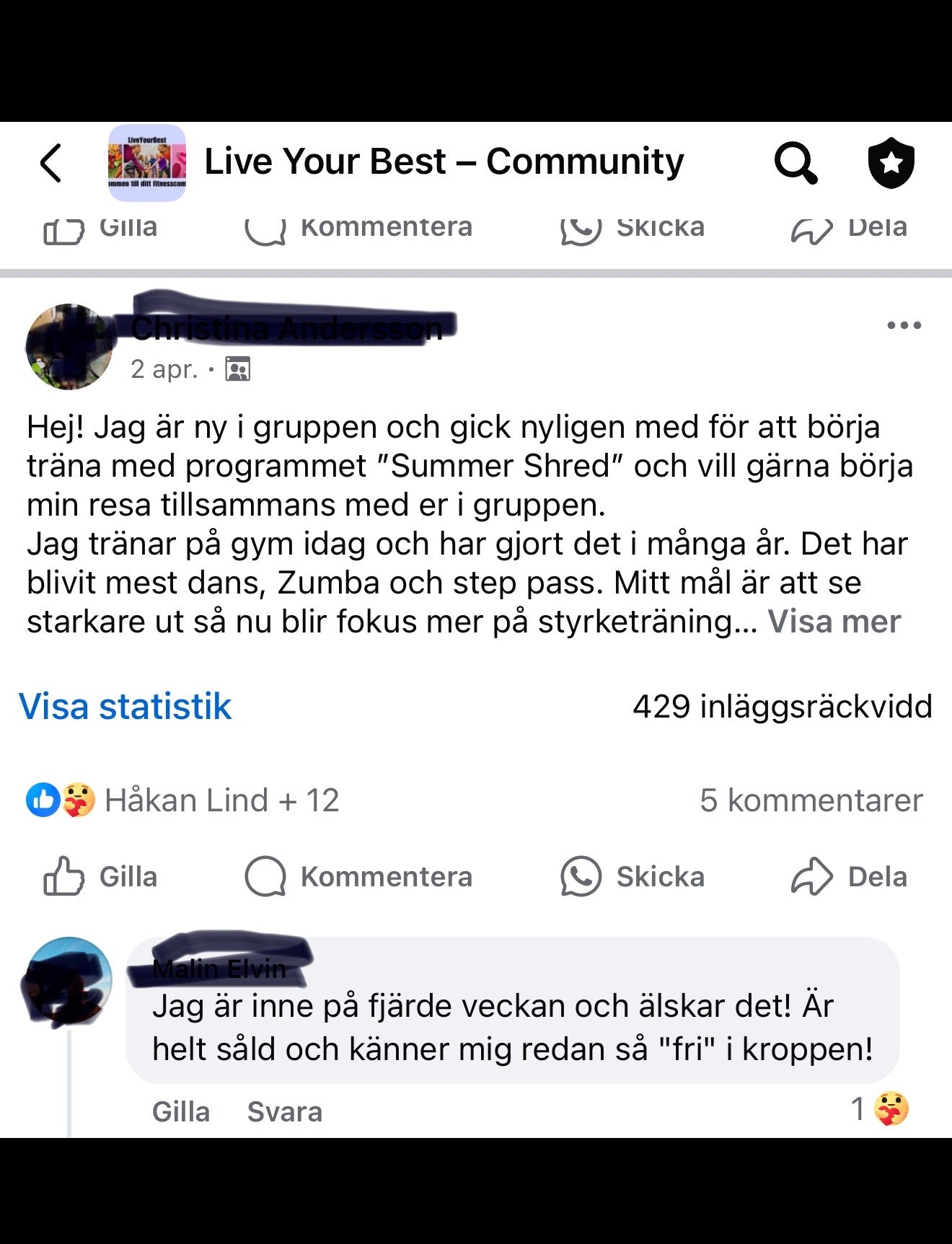The height and width of the screenshot is (1244, 952).
Task: Expand the post with Visa mer
Action: [x=834, y=621]
